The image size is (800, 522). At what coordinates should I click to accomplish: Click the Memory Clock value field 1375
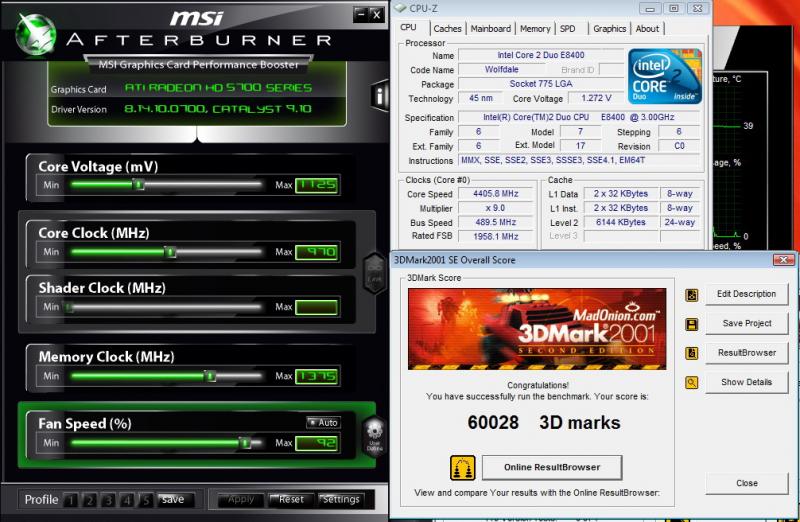tap(316, 377)
